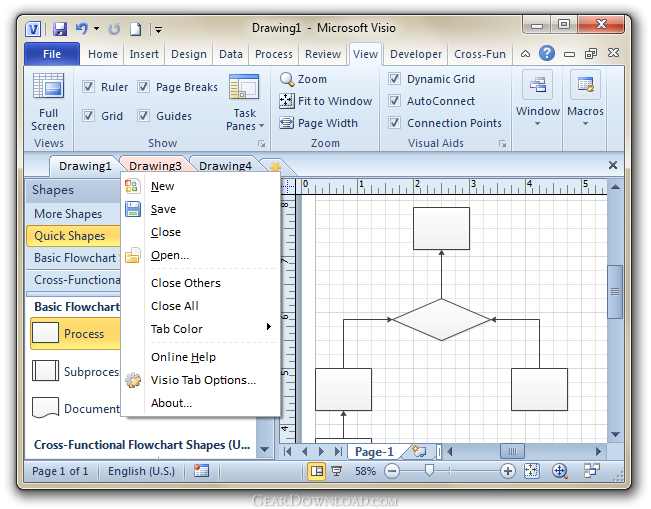
Task: Select the Document shape in stencil
Action: (x=76, y=409)
